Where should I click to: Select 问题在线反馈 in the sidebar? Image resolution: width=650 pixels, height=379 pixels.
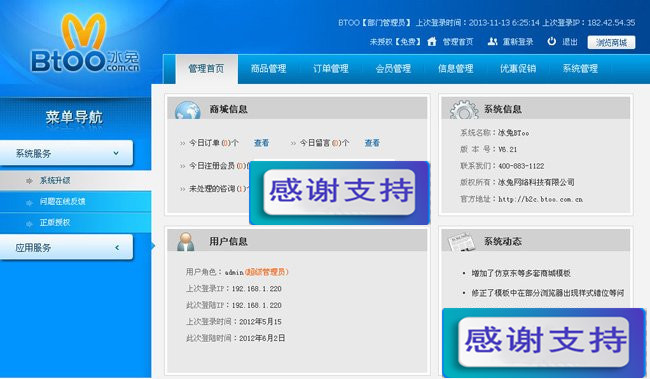62,202
